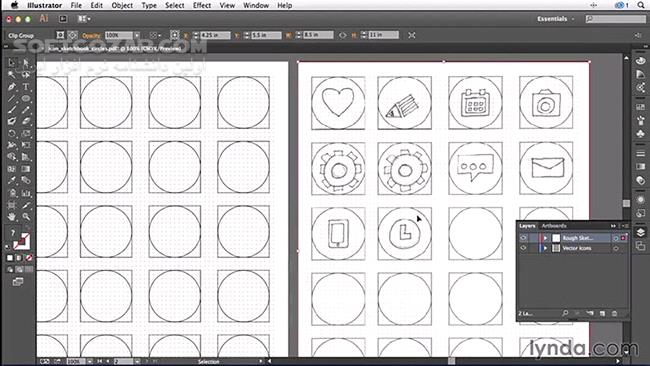Select the Paintbrush tool
650x366 pixels.
click(12, 110)
